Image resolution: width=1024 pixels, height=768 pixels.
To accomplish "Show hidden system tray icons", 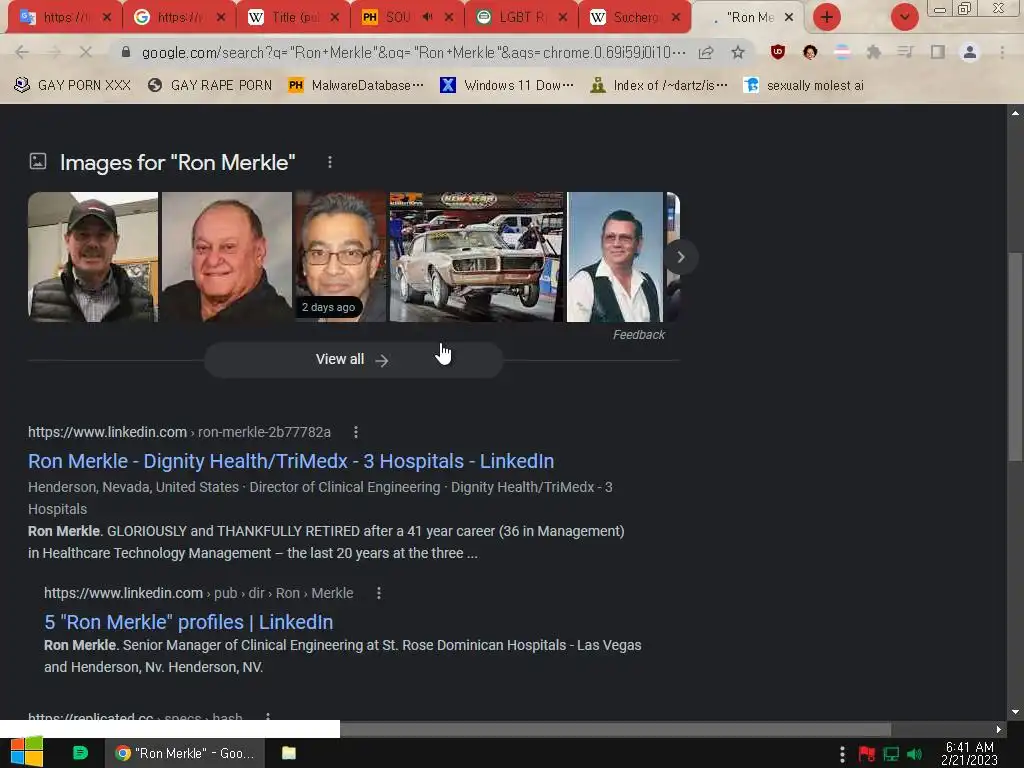I will click(842, 755).
